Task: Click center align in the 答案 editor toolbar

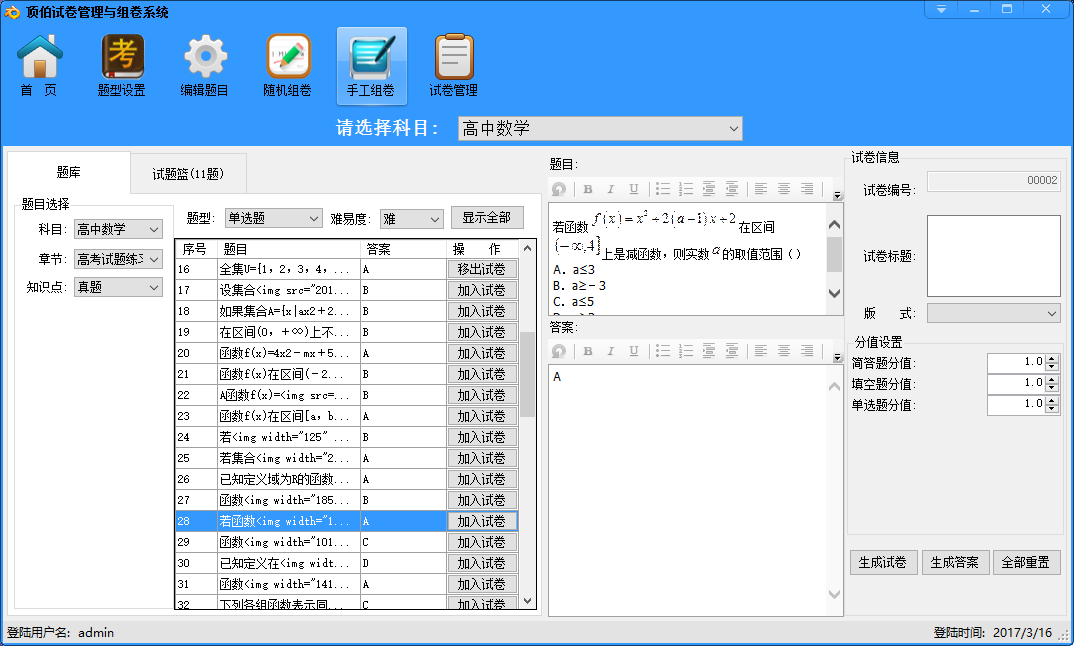Action: click(783, 351)
